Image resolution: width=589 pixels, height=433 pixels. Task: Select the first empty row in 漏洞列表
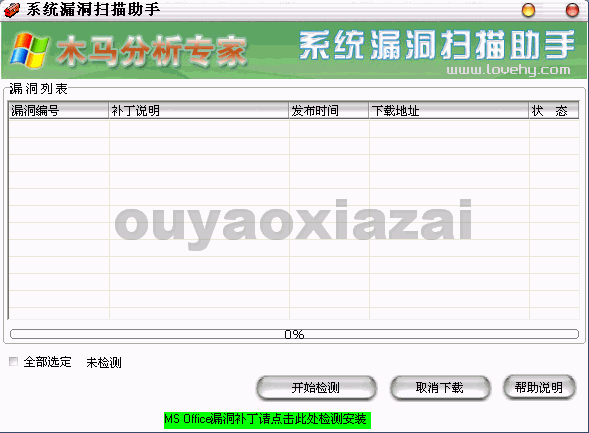294,128
